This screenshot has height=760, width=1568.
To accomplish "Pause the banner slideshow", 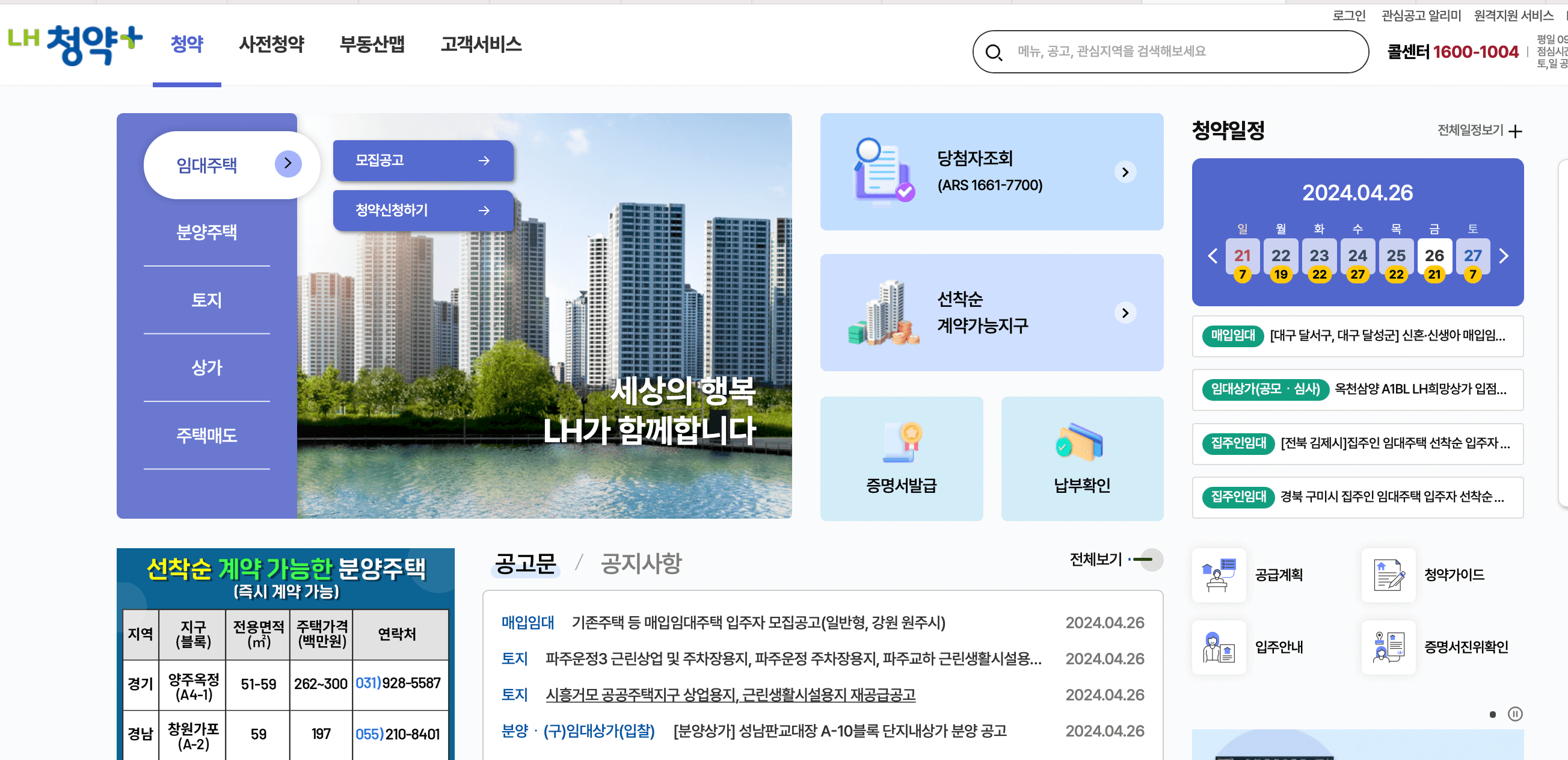I will click(x=1514, y=714).
